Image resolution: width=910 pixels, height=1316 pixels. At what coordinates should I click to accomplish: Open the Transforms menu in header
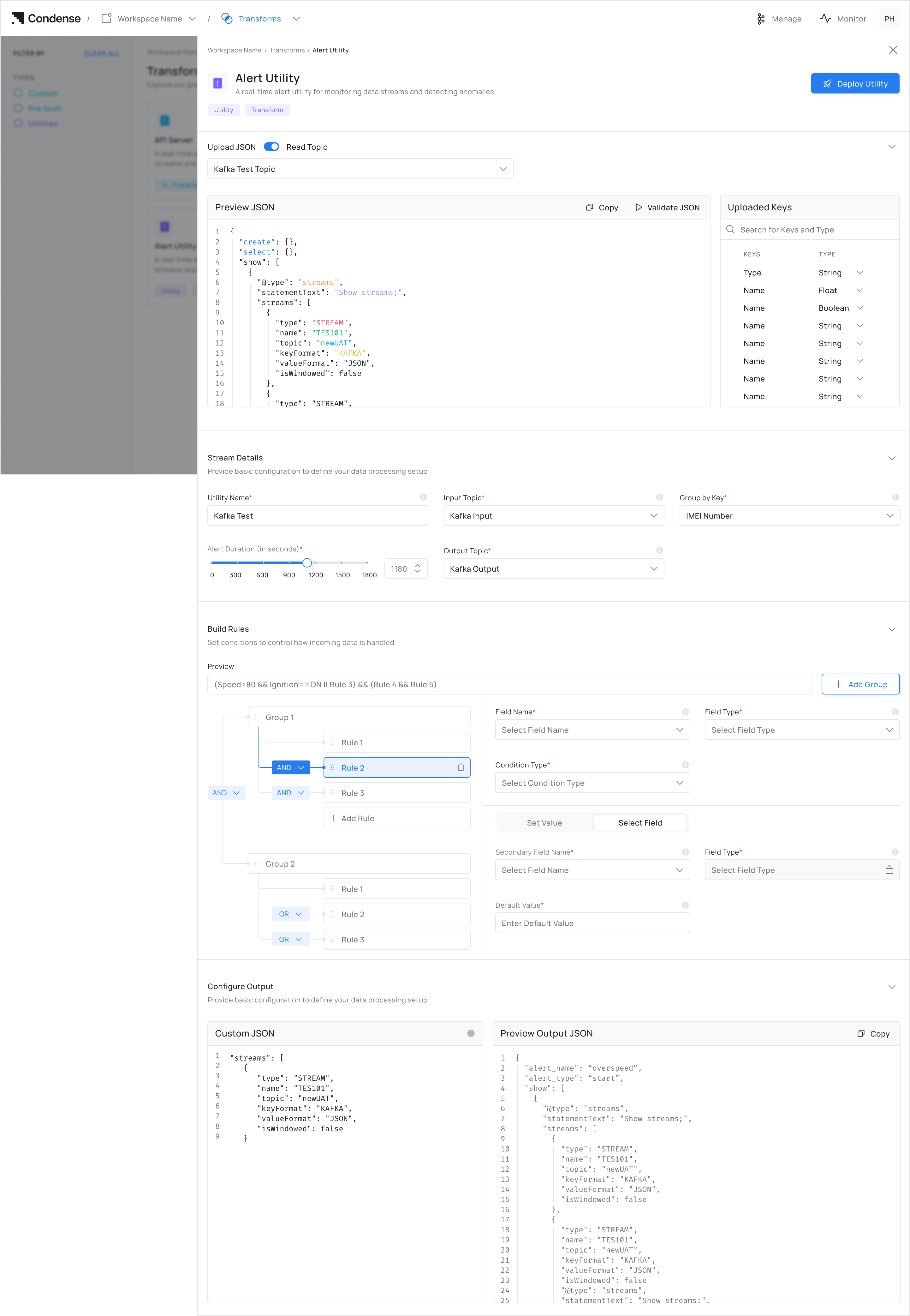click(296, 19)
